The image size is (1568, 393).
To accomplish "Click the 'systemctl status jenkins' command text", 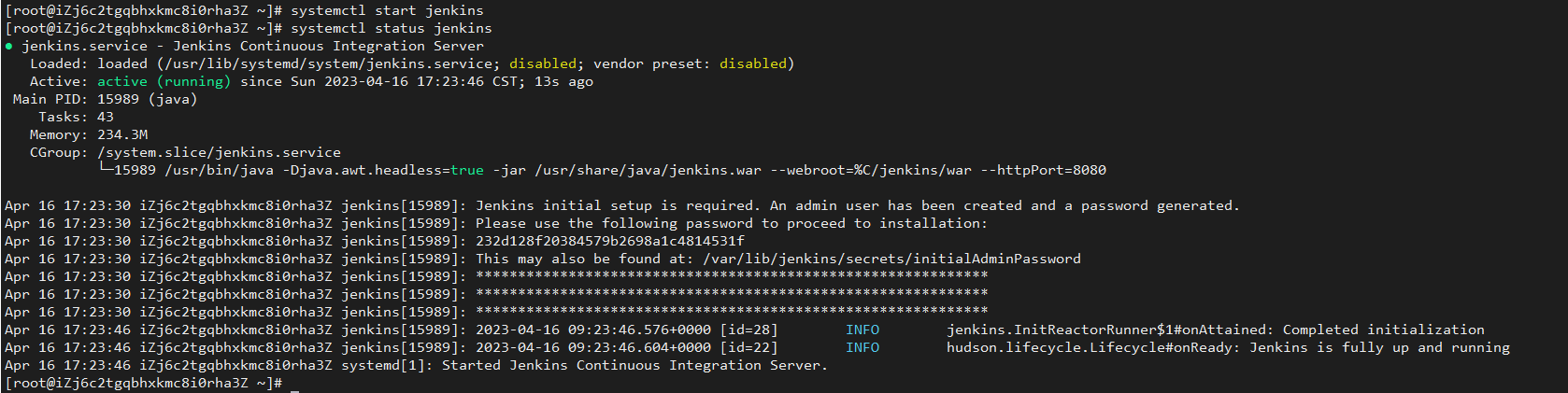I will [391, 28].
